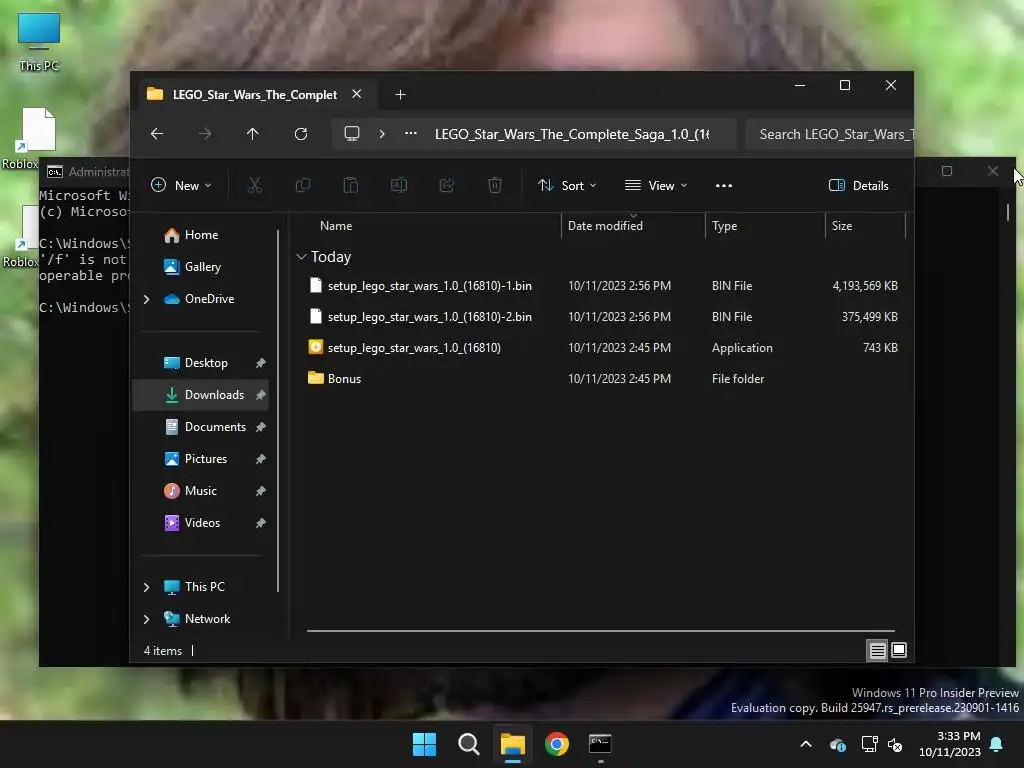The image size is (1024, 768).
Task: Select Network in navigation pane
Action: tap(207, 619)
